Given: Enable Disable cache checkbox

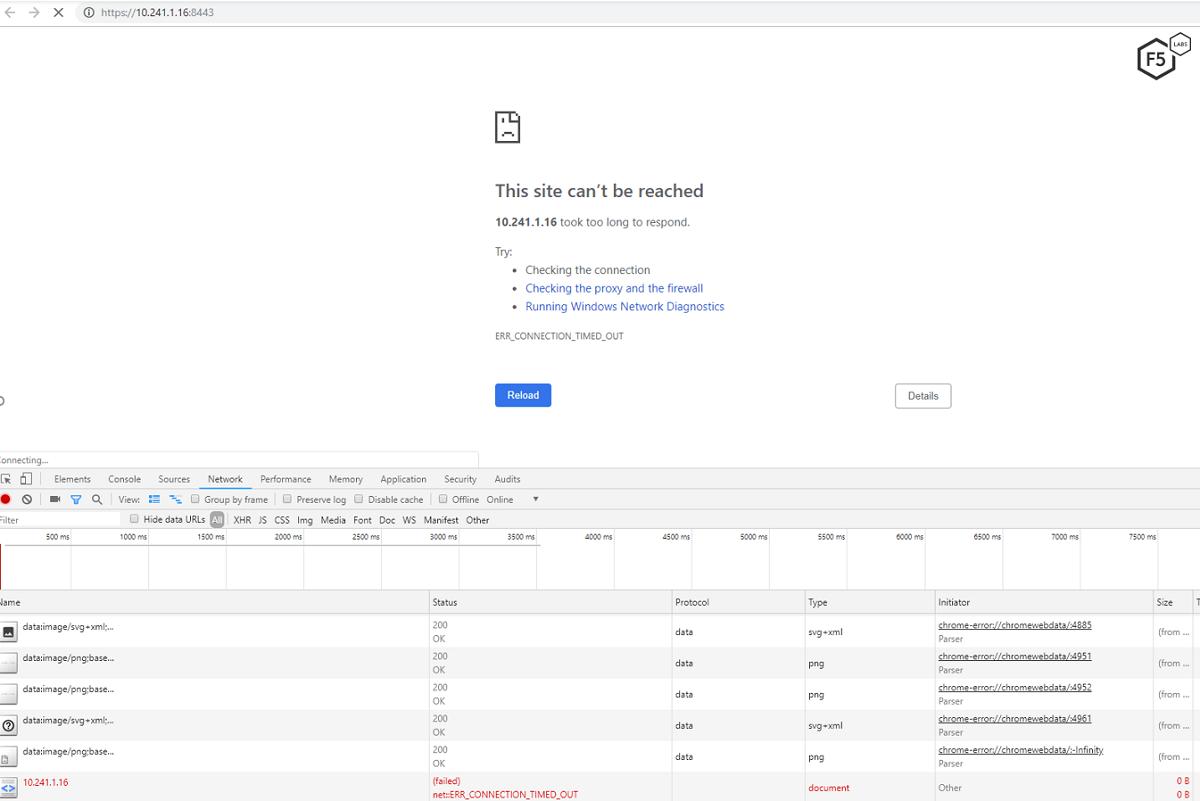Looking at the screenshot, I should tap(359, 499).
